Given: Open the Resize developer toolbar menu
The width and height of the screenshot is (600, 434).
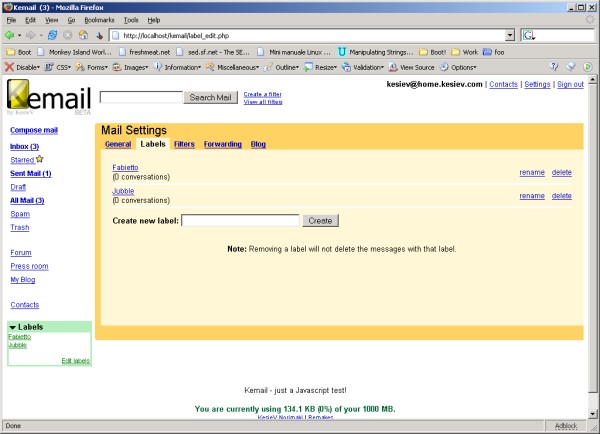Looking at the screenshot, I should pos(320,67).
